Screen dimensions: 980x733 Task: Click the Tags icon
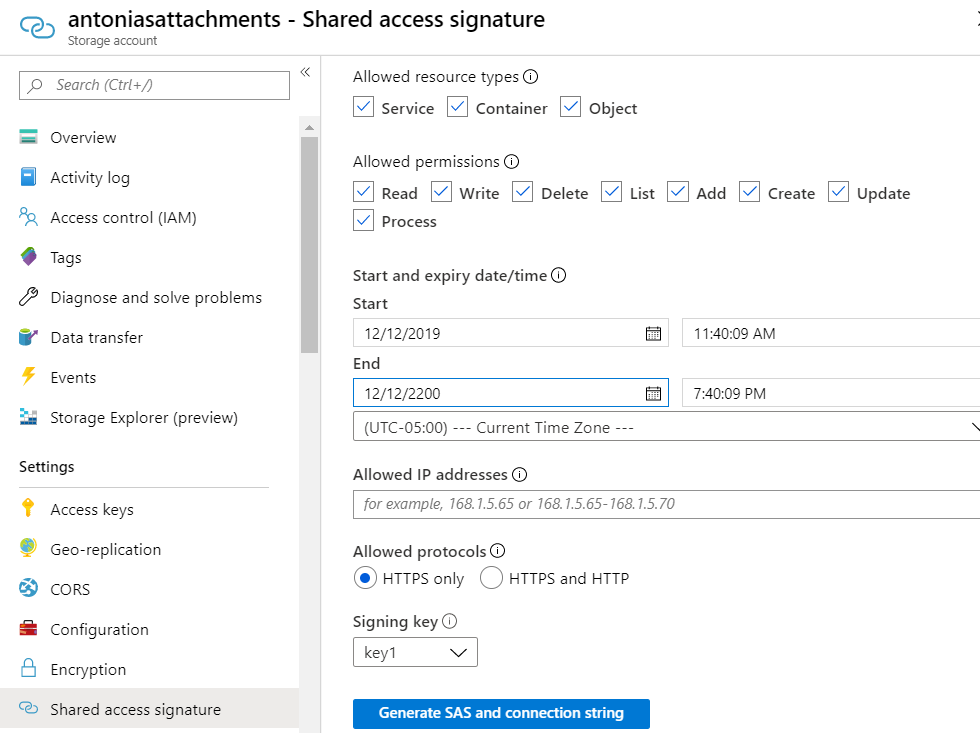29,256
